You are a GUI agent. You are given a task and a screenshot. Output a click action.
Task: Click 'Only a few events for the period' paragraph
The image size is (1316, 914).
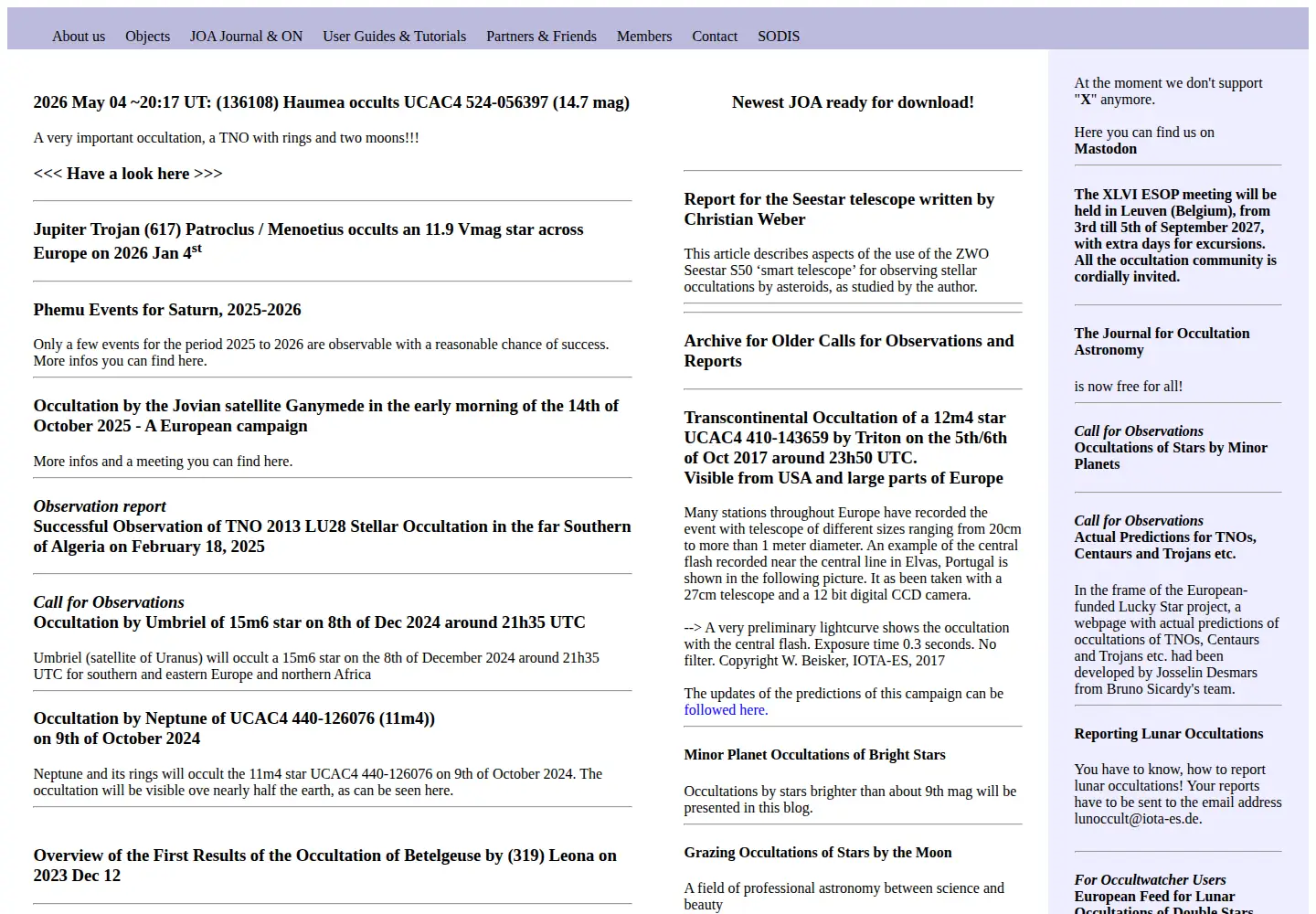(321, 353)
